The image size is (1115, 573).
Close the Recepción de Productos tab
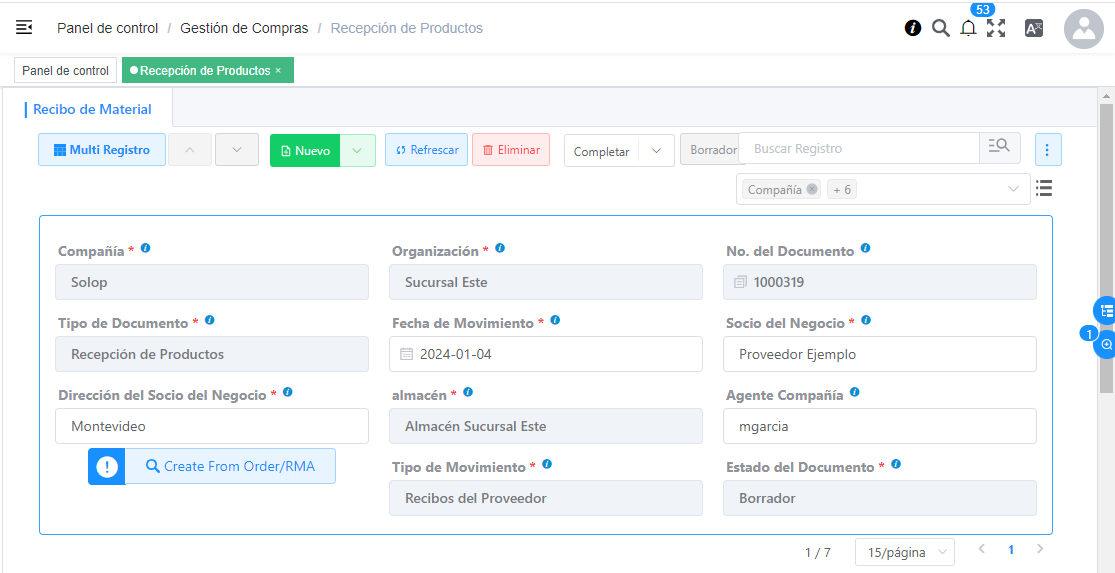[278, 71]
